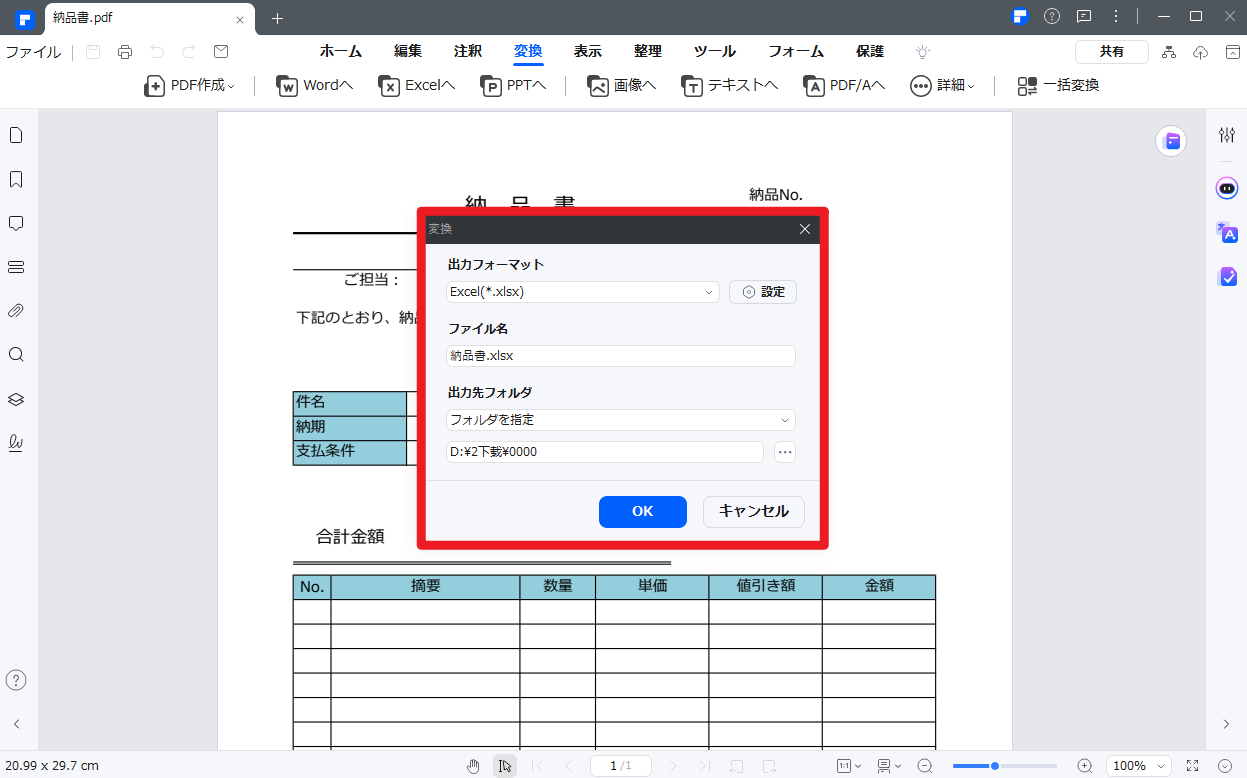Screen dimensions: 1247x778
Task: Open properties sliders icon on right panel
Action: [x=1227, y=135]
